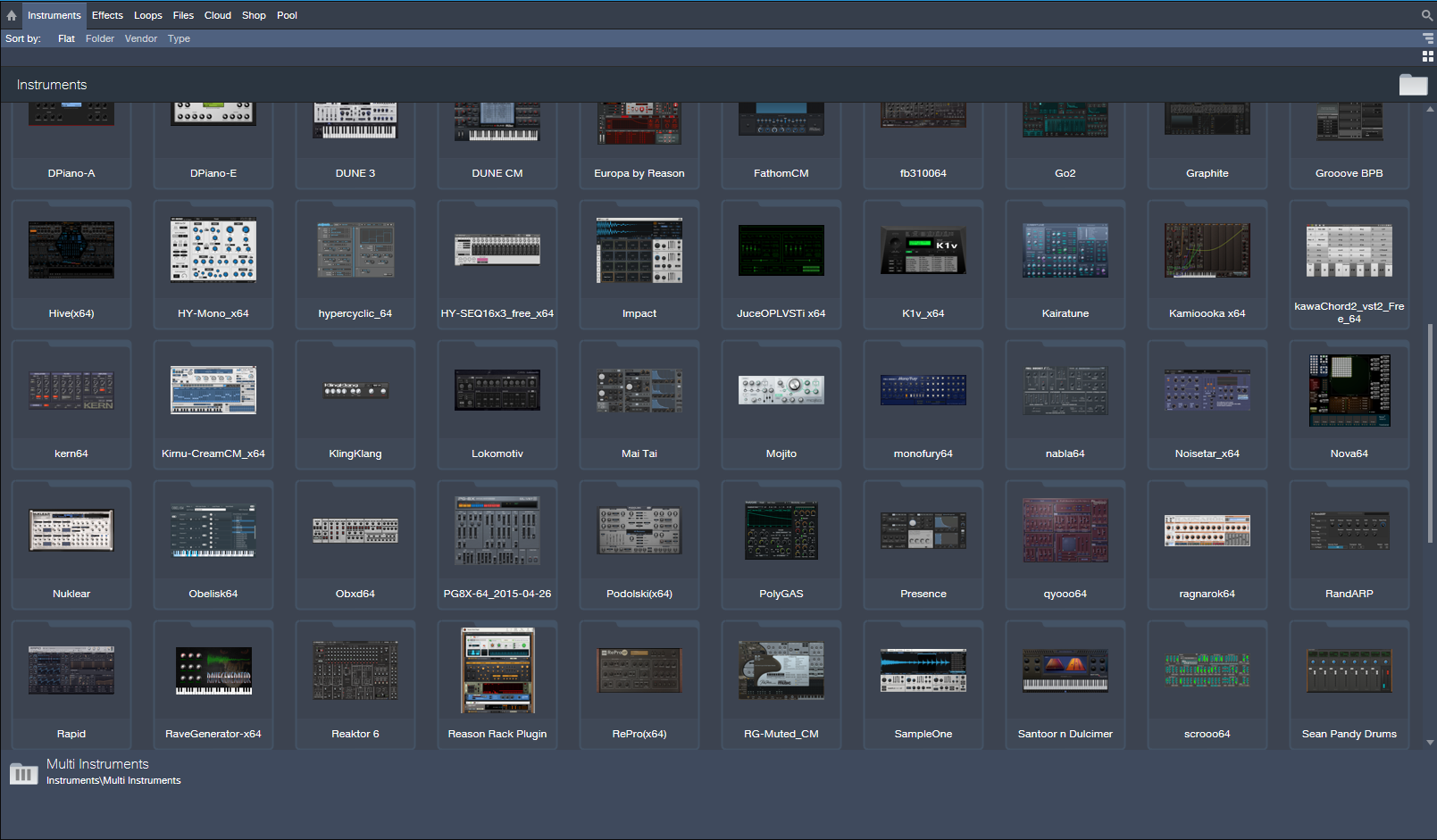Viewport: 1437px width, 840px height.
Task: Pick the HY-SEQ16x3_free_x64 sequencer
Action: click(x=497, y=265)
